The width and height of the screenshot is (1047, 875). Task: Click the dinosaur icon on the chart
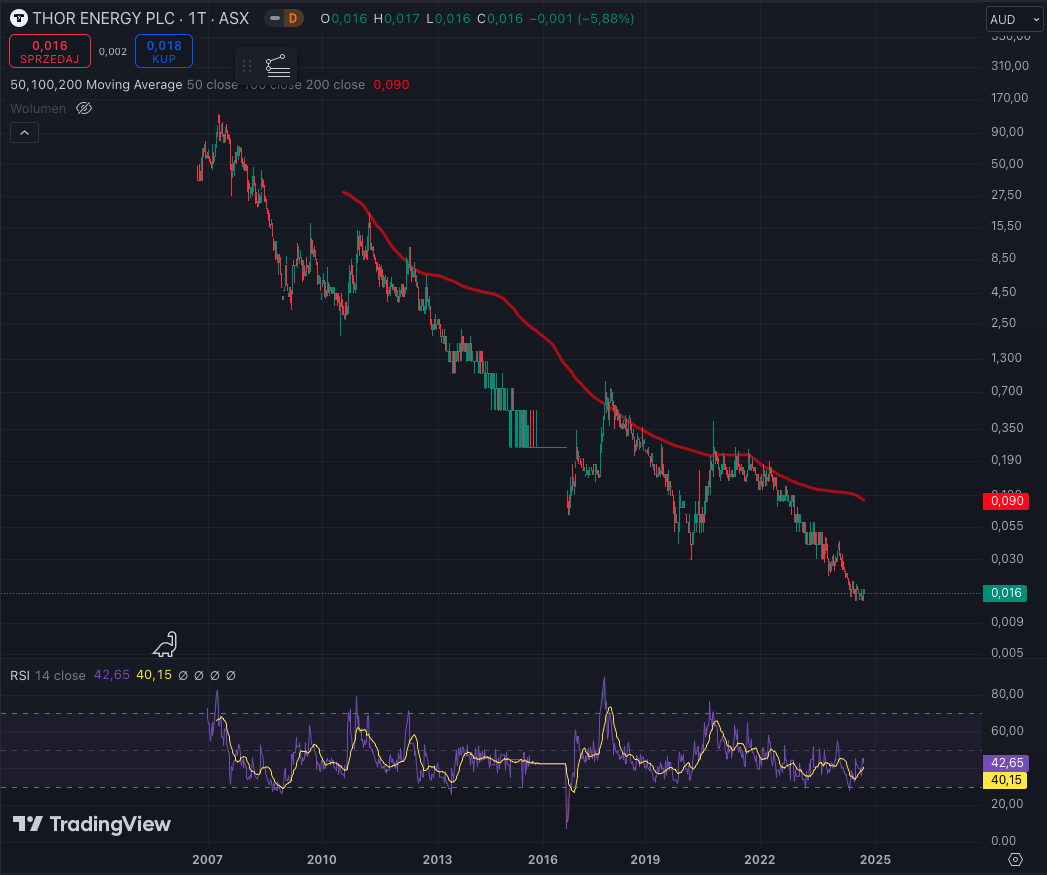pyautogui.click(x=165, y=644)
